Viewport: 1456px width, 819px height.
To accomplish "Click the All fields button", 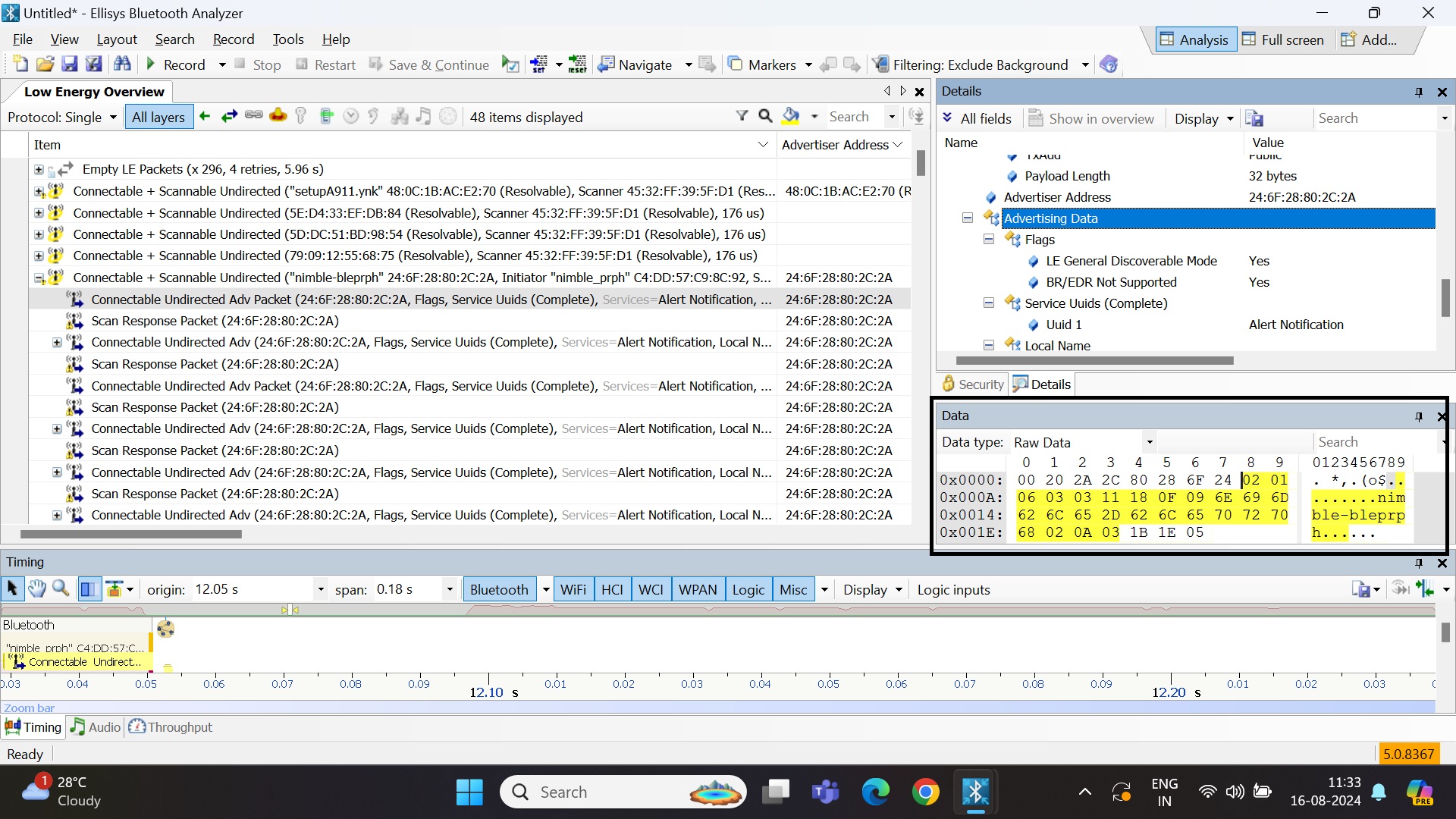I will (977, 118).
